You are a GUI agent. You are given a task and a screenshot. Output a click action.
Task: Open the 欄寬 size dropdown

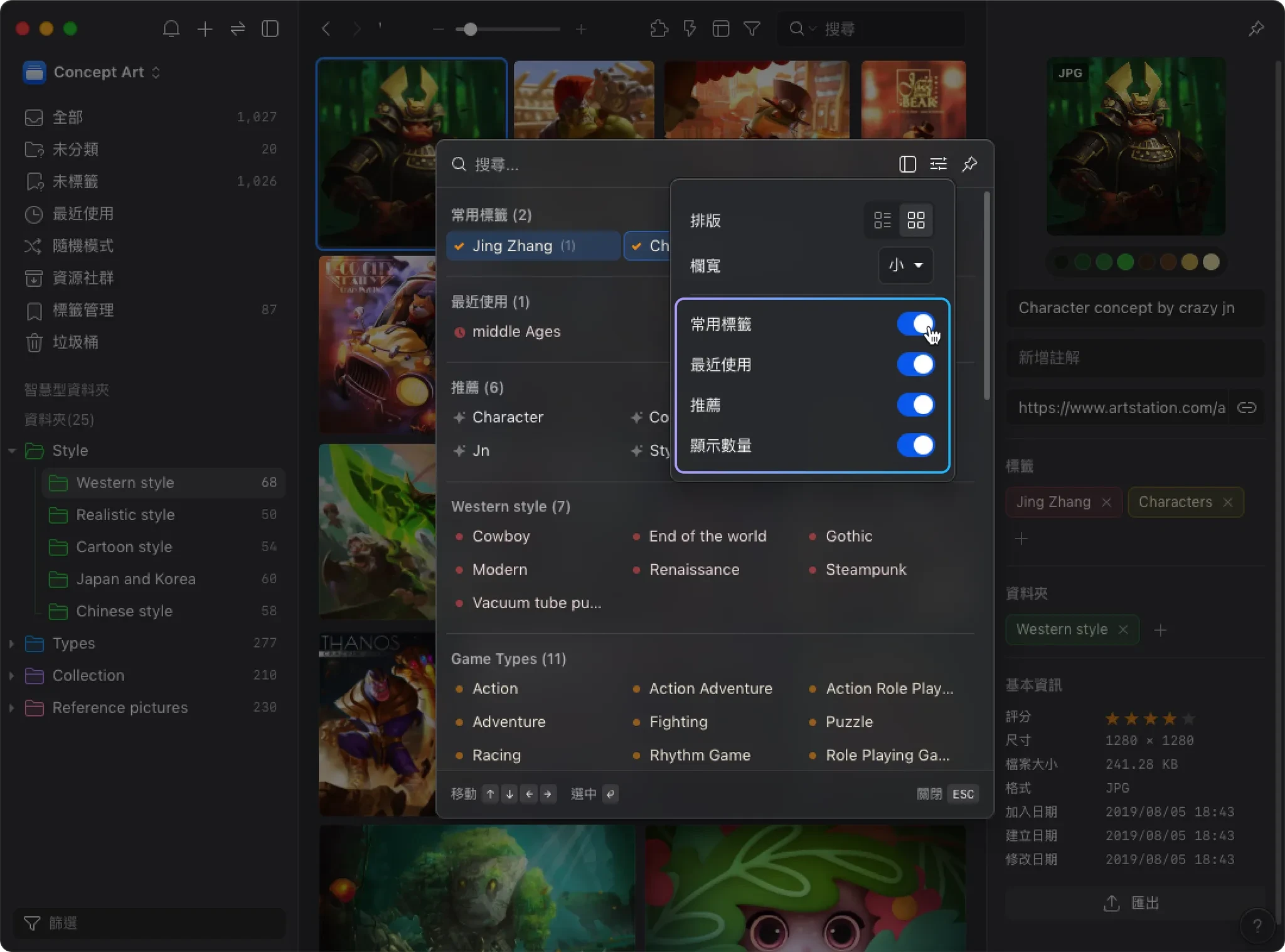click(905, 265)
